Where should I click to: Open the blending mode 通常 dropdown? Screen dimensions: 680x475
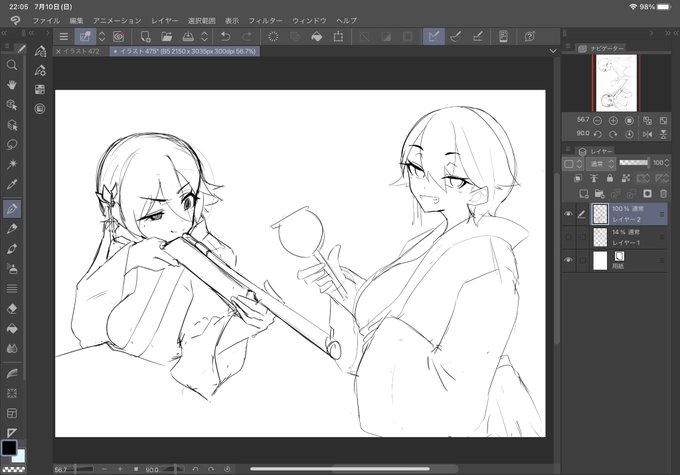601,164
